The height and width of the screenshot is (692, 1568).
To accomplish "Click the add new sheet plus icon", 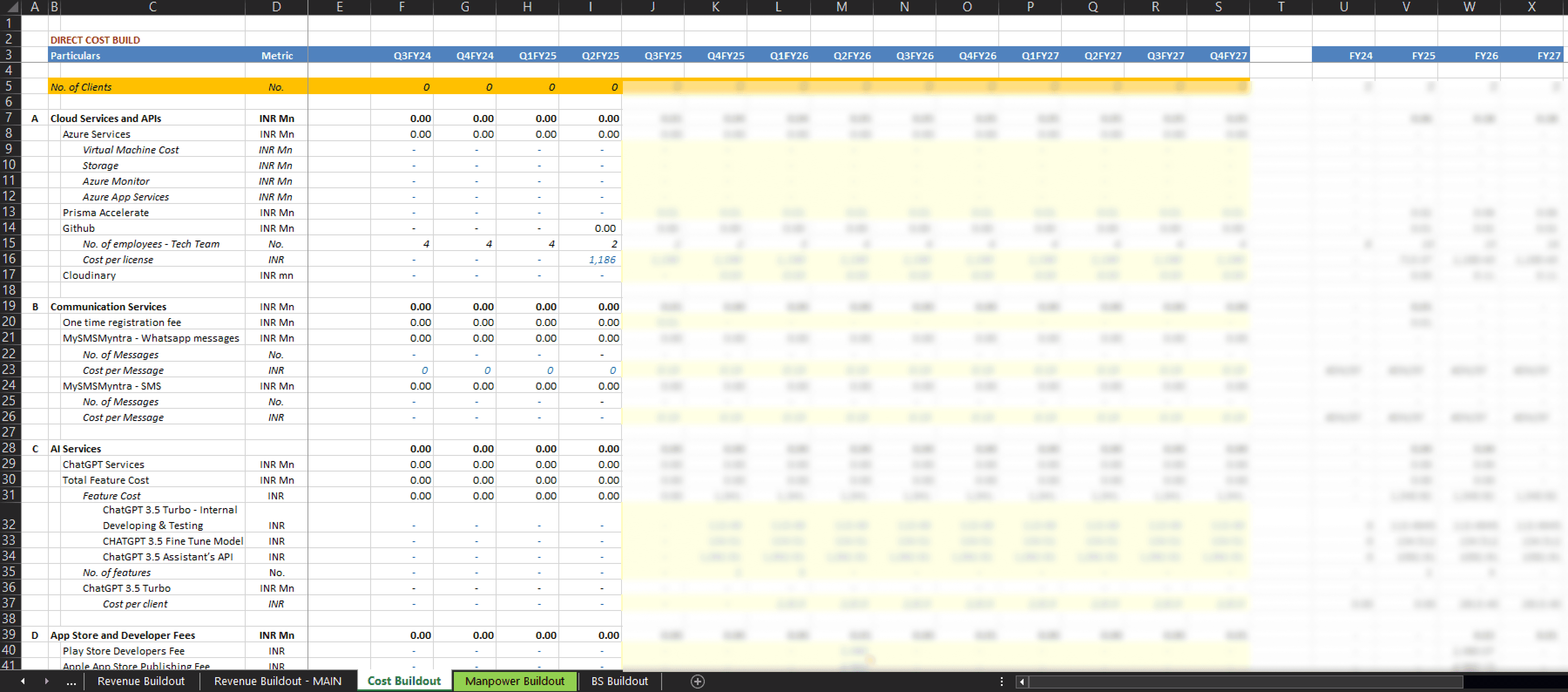I will (698, 681).
